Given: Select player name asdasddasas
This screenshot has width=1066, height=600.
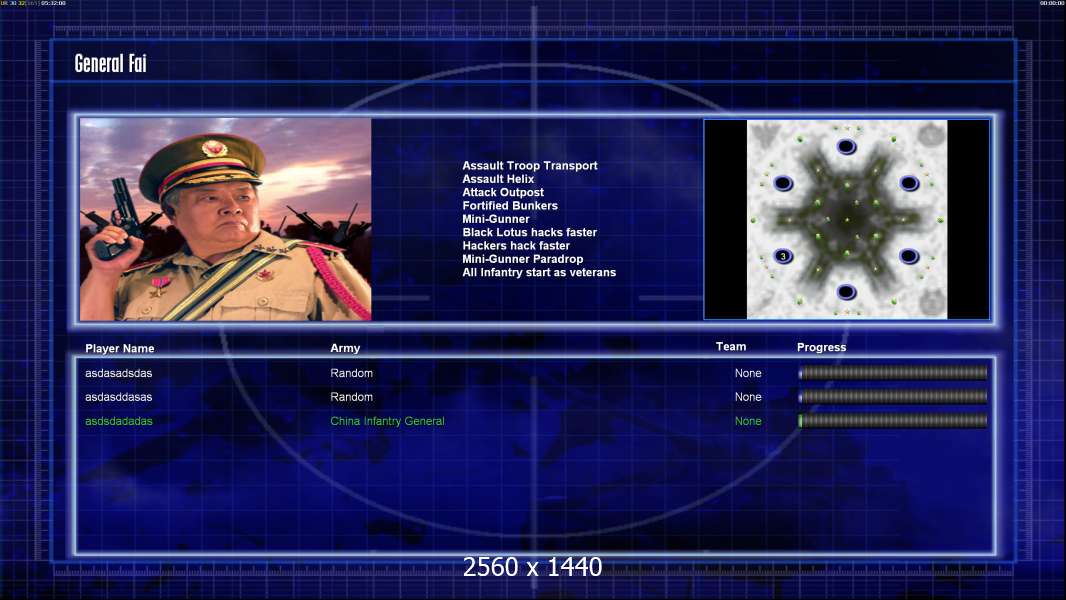Looking at the screenshot, I should click(x=118, y=397).
